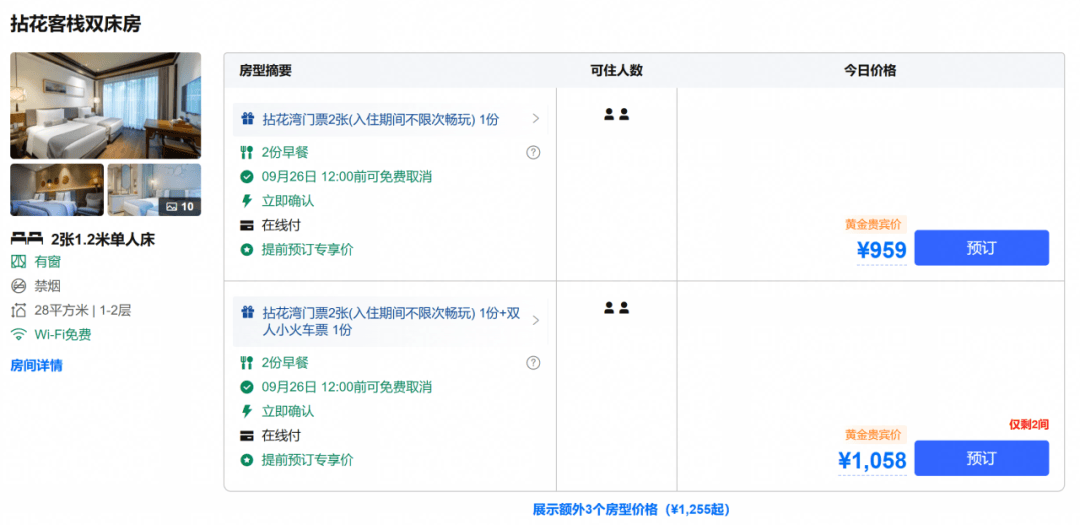Click the red 仅剩2间 notice
1080x525 pixels.
pyautogui.click(x=1029, y=424)
